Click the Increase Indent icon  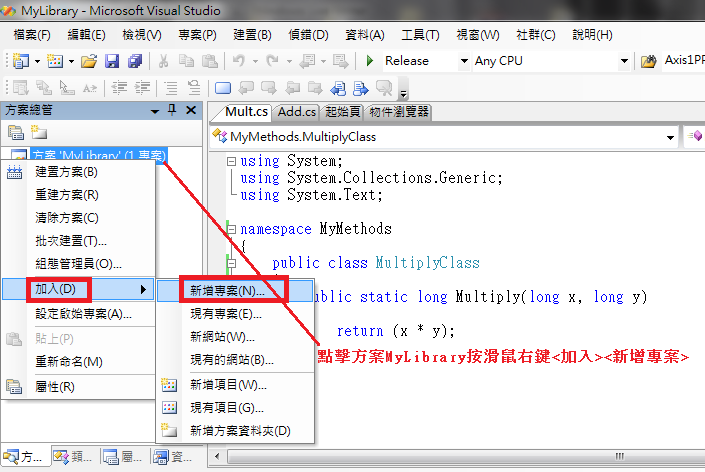click(x=143, y=88)
